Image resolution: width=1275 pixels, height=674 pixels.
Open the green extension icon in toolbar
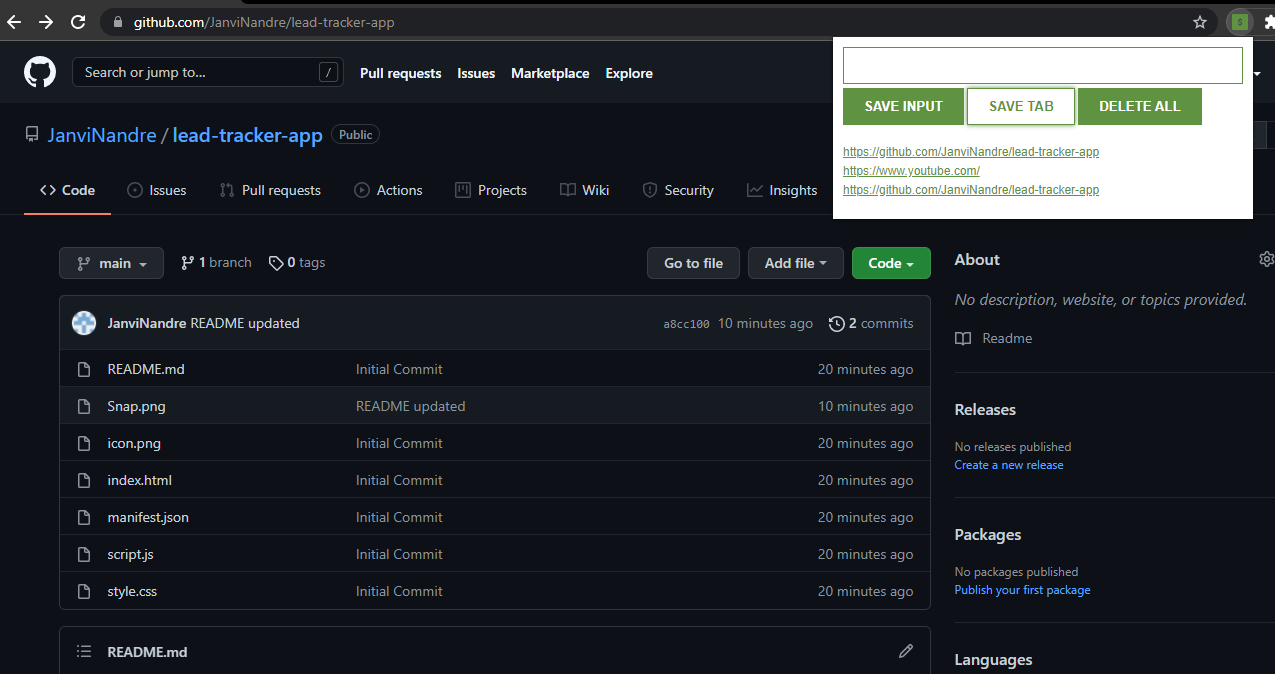point(1239,21)
